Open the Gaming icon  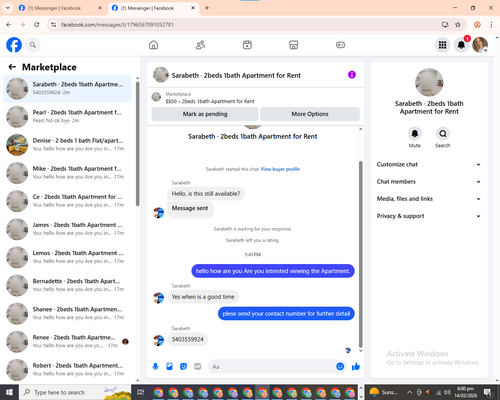pyautogui.click(x=340, y=45)
